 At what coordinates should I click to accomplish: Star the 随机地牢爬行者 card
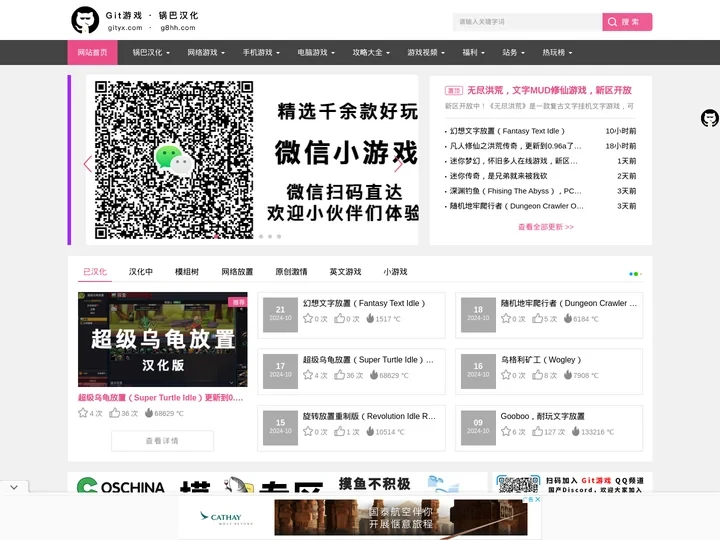[x=506, y=318]
